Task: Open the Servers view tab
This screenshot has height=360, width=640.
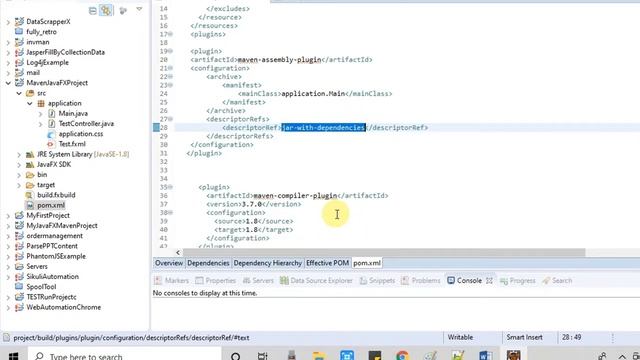Action: 258,281
